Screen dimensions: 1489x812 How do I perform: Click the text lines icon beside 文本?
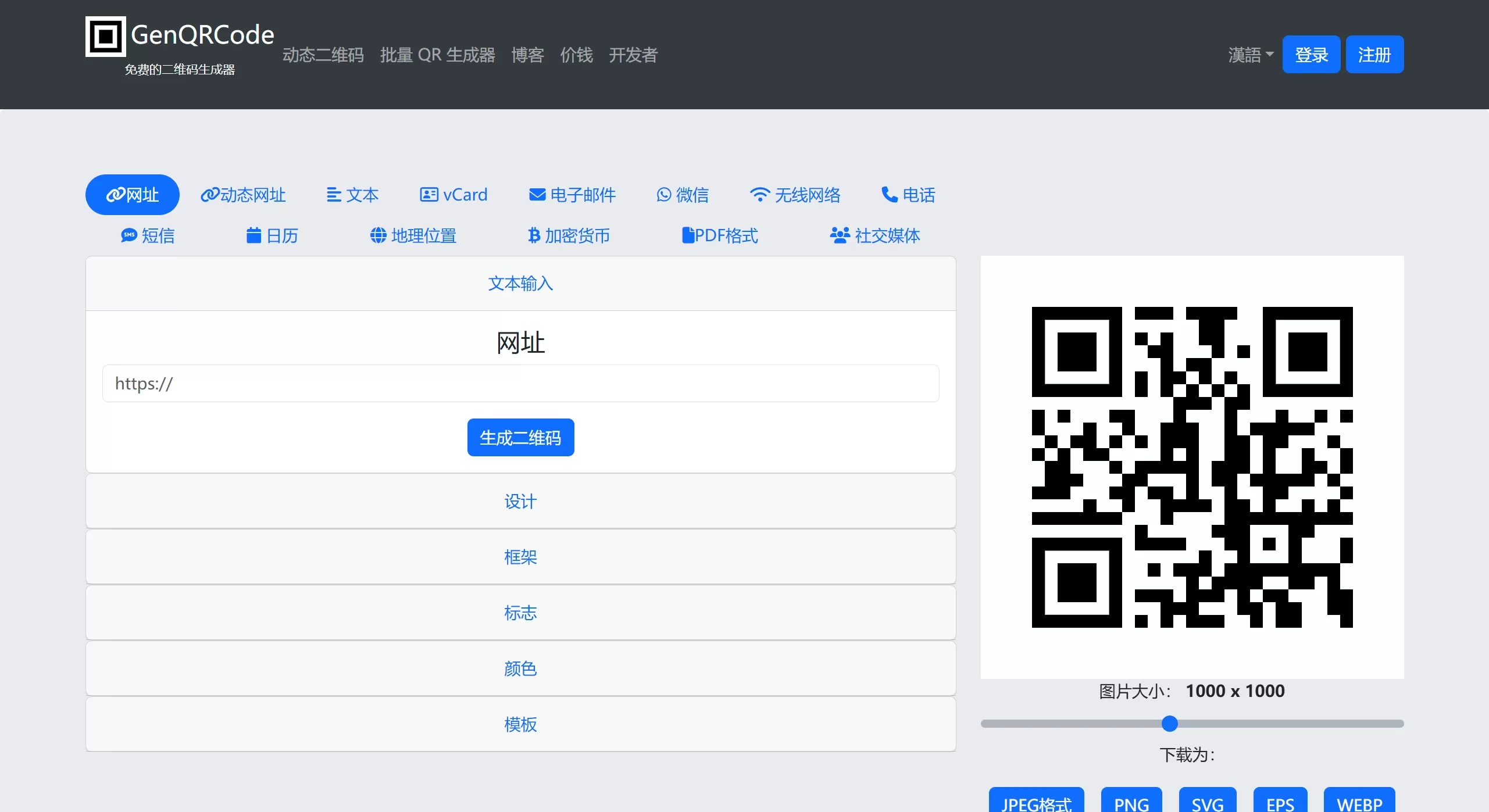(x=334, y=195)
